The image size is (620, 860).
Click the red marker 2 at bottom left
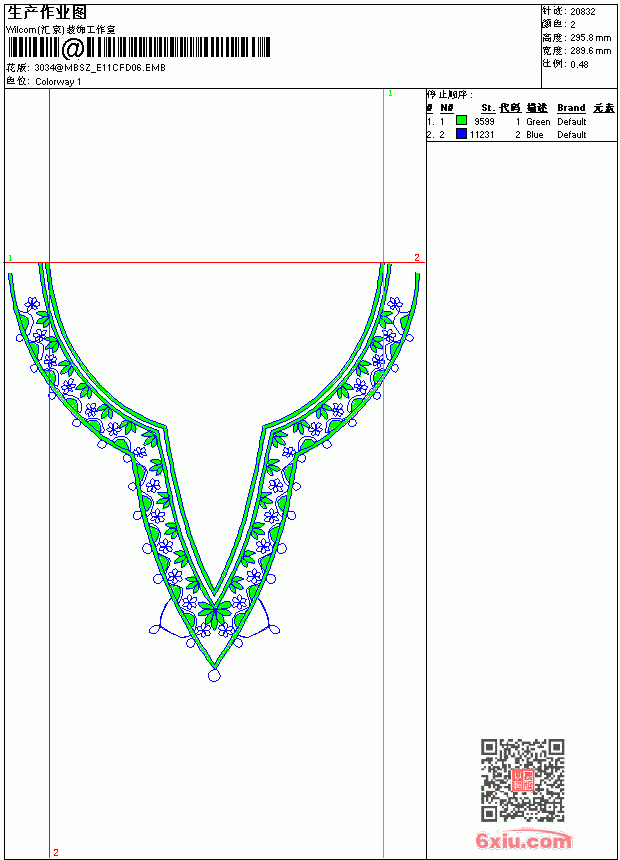55,852
